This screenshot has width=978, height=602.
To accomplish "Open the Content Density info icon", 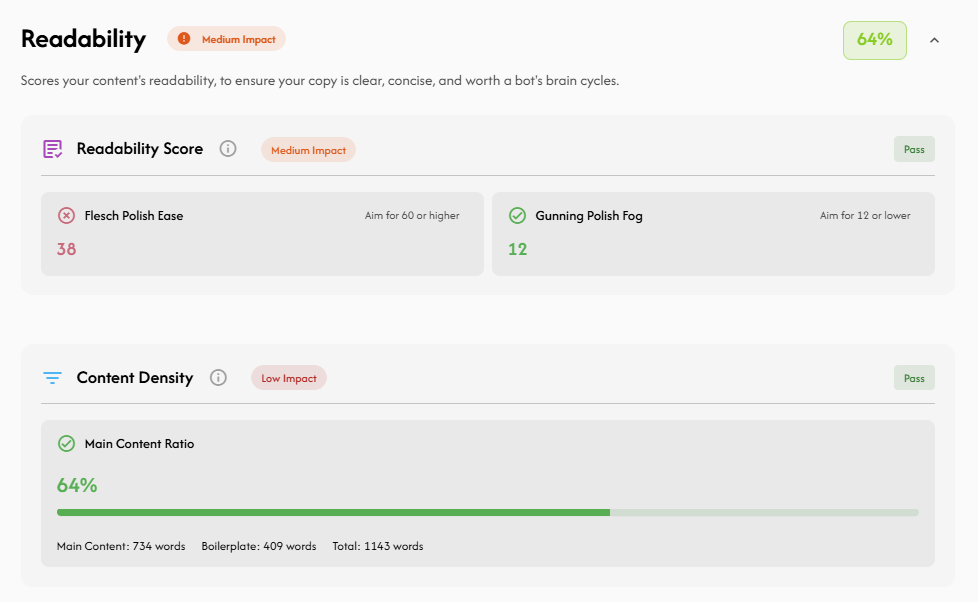I will pyautogui.click(x=218, y=378).
